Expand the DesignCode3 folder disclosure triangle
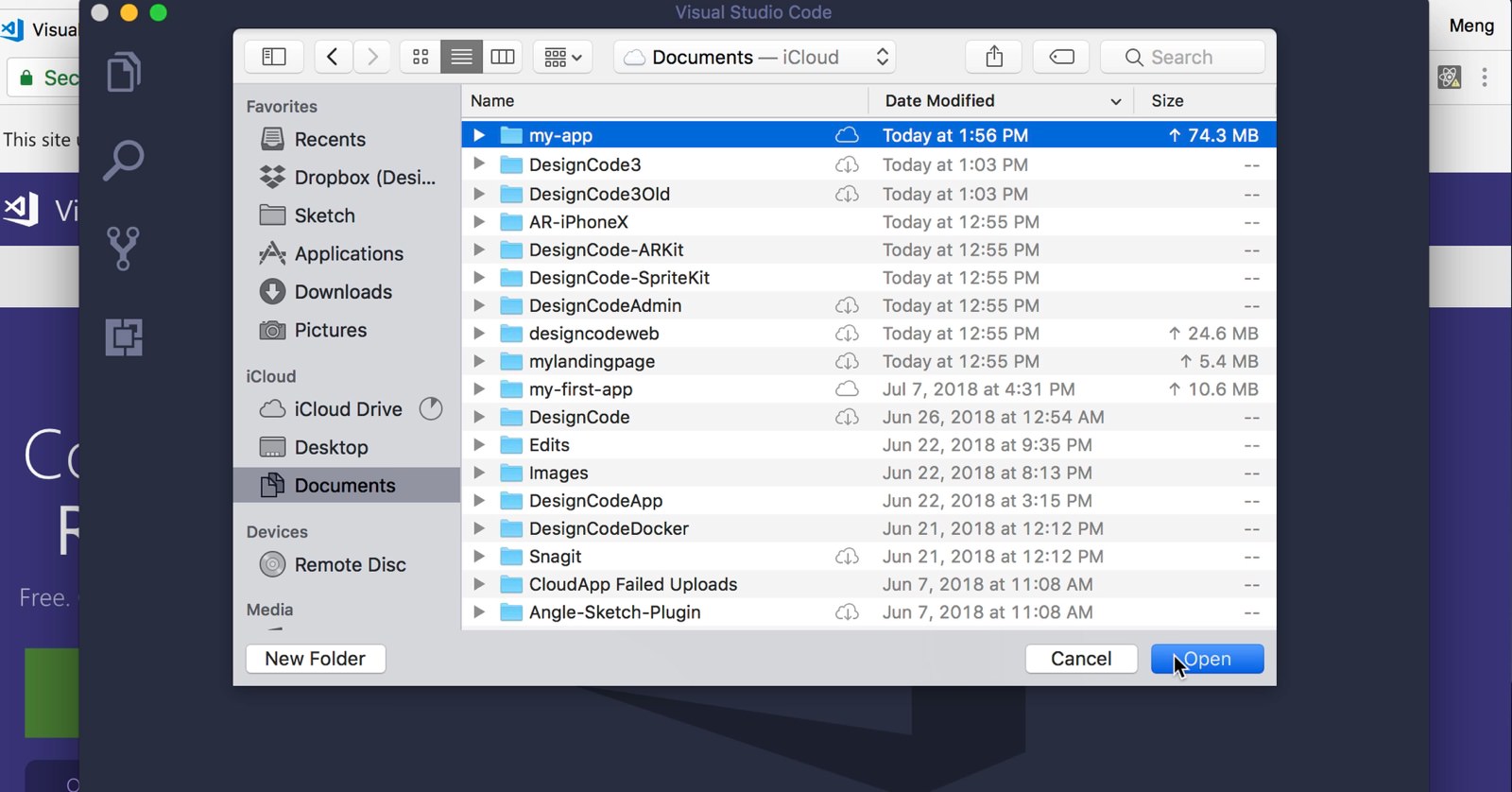This screenshot has width=1512, height=792. pyautogui.click(x=479, y=164)
